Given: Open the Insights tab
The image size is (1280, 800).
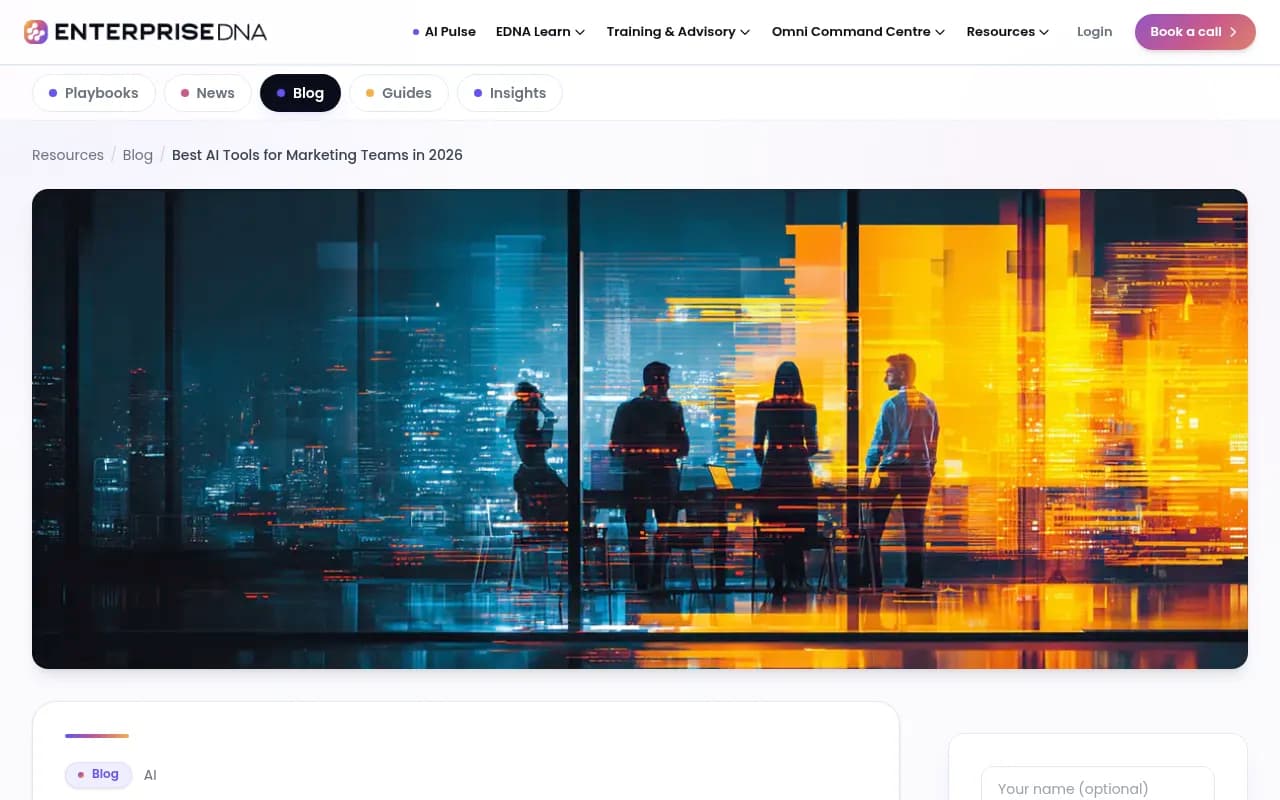Looking at the screenshot, I should coord(510,93).
